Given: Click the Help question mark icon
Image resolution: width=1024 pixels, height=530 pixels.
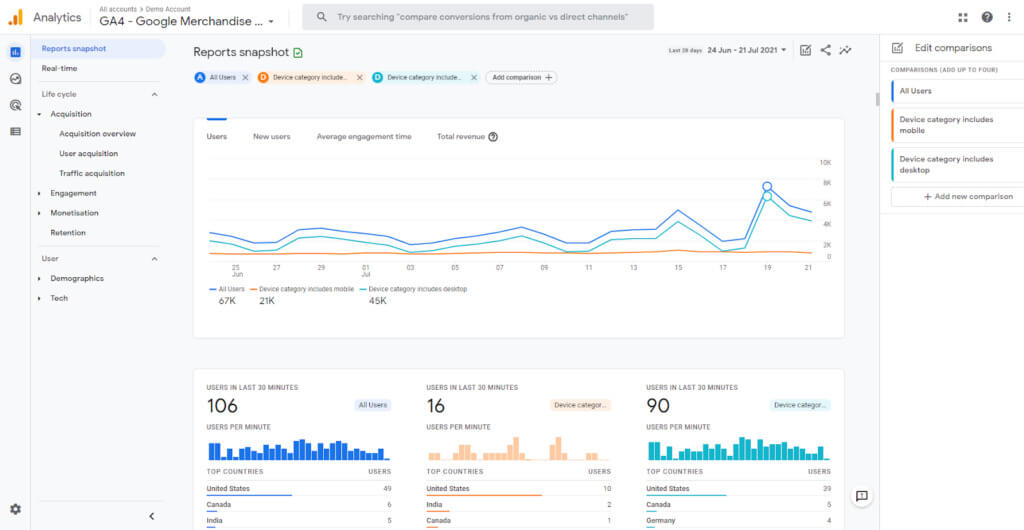Looking at the screenshot, I should tap(987, 17).
